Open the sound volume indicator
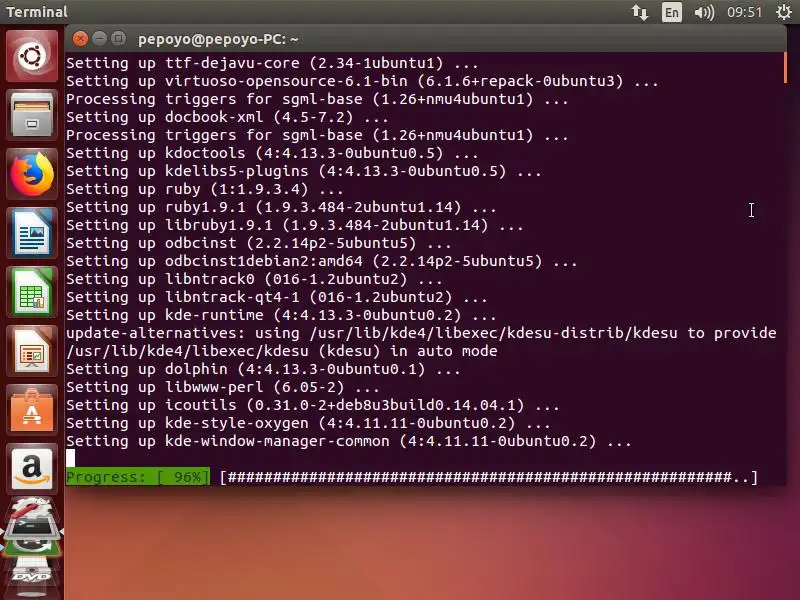Viewport: 800px width, 600px height. point(704,12)
